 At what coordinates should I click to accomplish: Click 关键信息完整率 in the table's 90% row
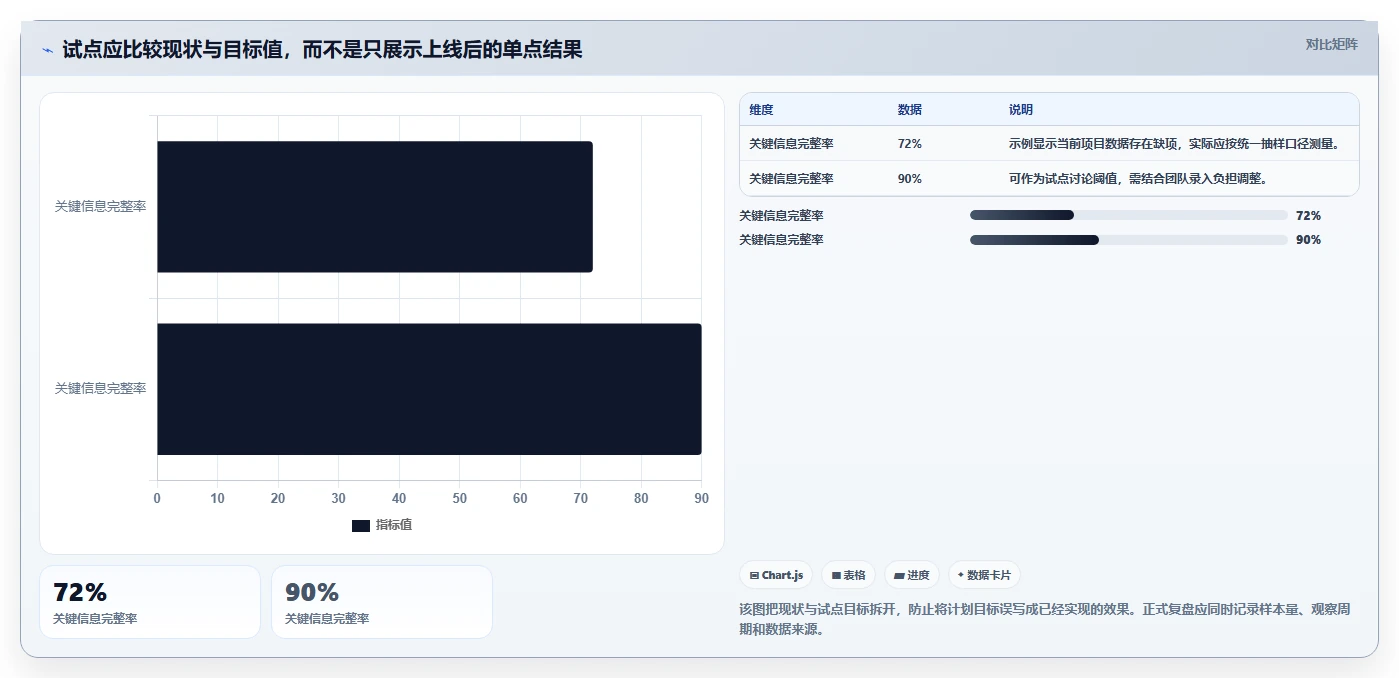coord(791,179)
